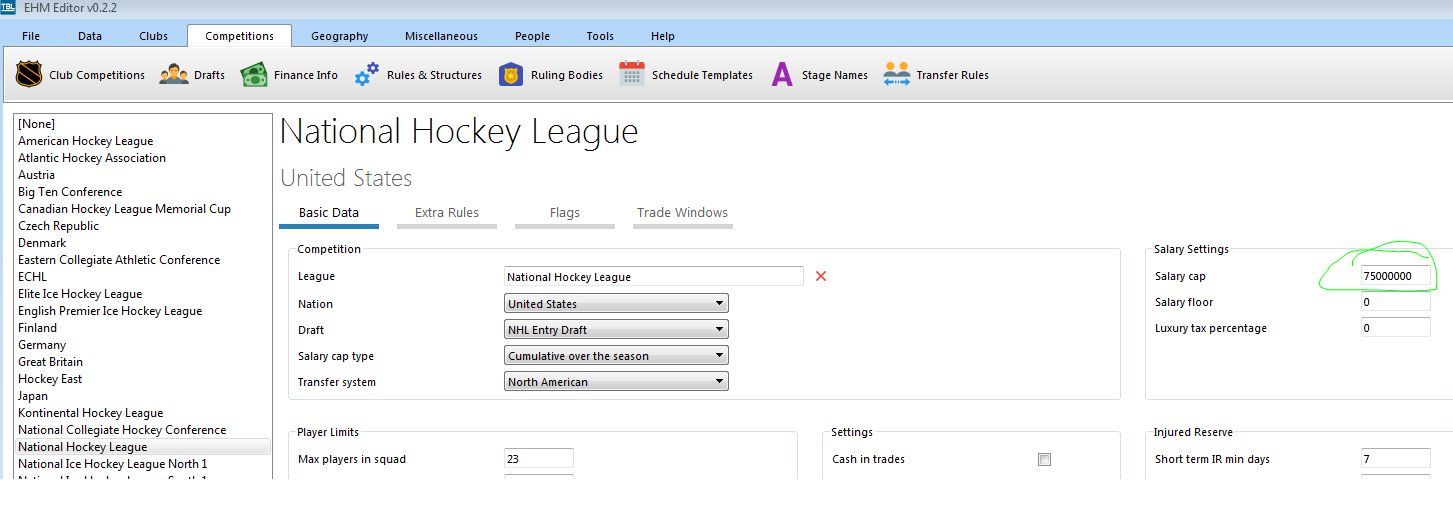Open the Miscellaneous ribbon tab
The height and width of the screenshot is (509, 1453).
(x=441, y=36)
